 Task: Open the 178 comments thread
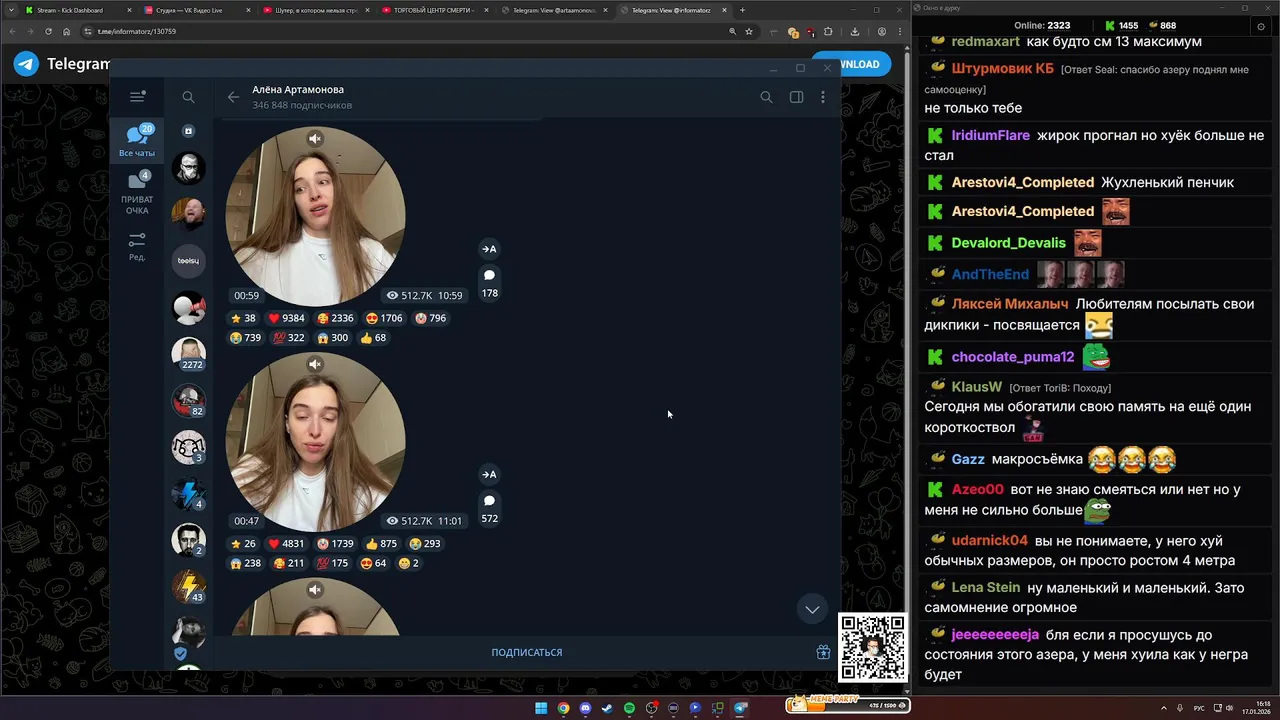489,283
